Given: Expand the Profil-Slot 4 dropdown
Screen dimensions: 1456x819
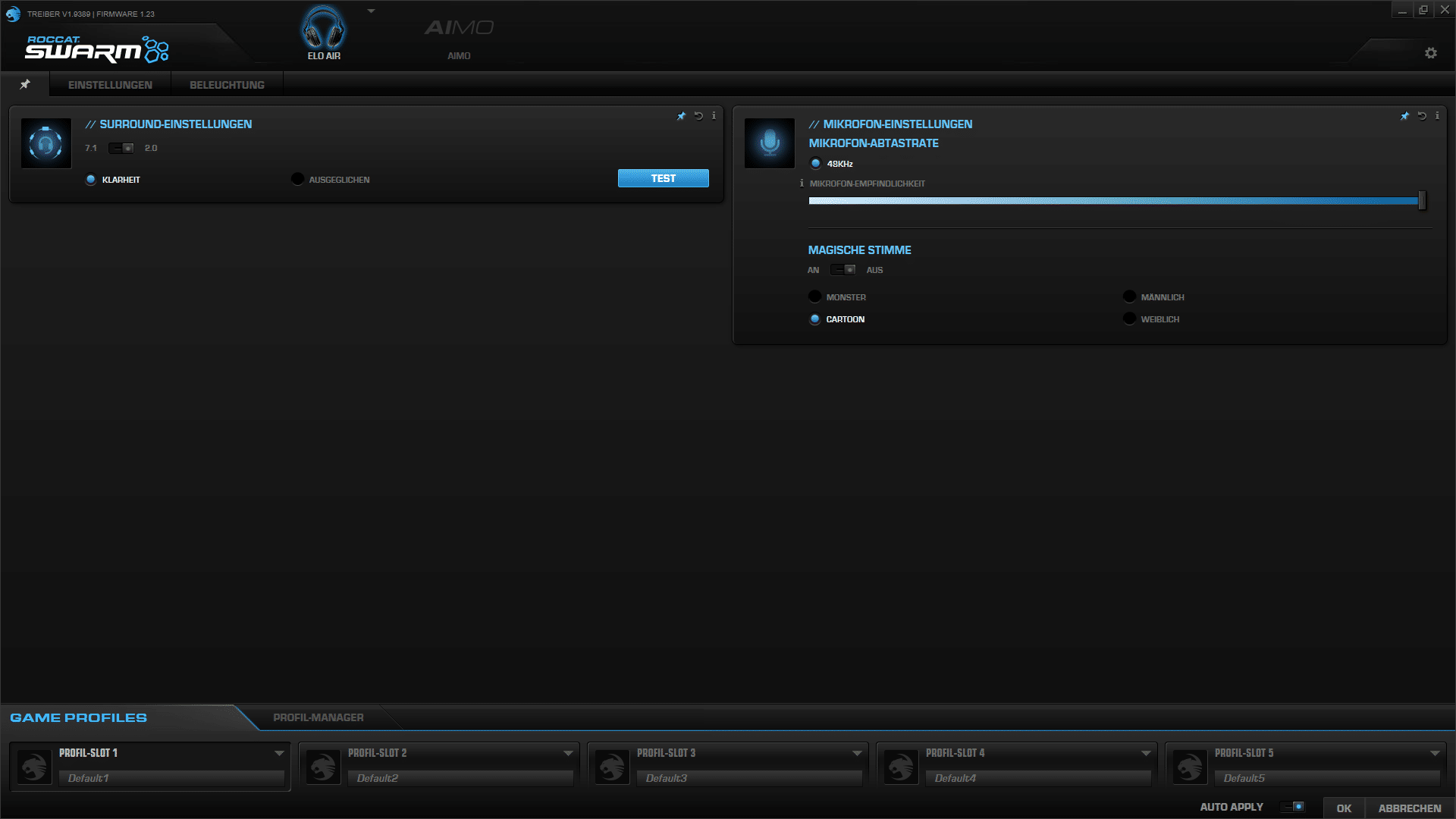Looking at the screenshot, I should coord(1146,753).
